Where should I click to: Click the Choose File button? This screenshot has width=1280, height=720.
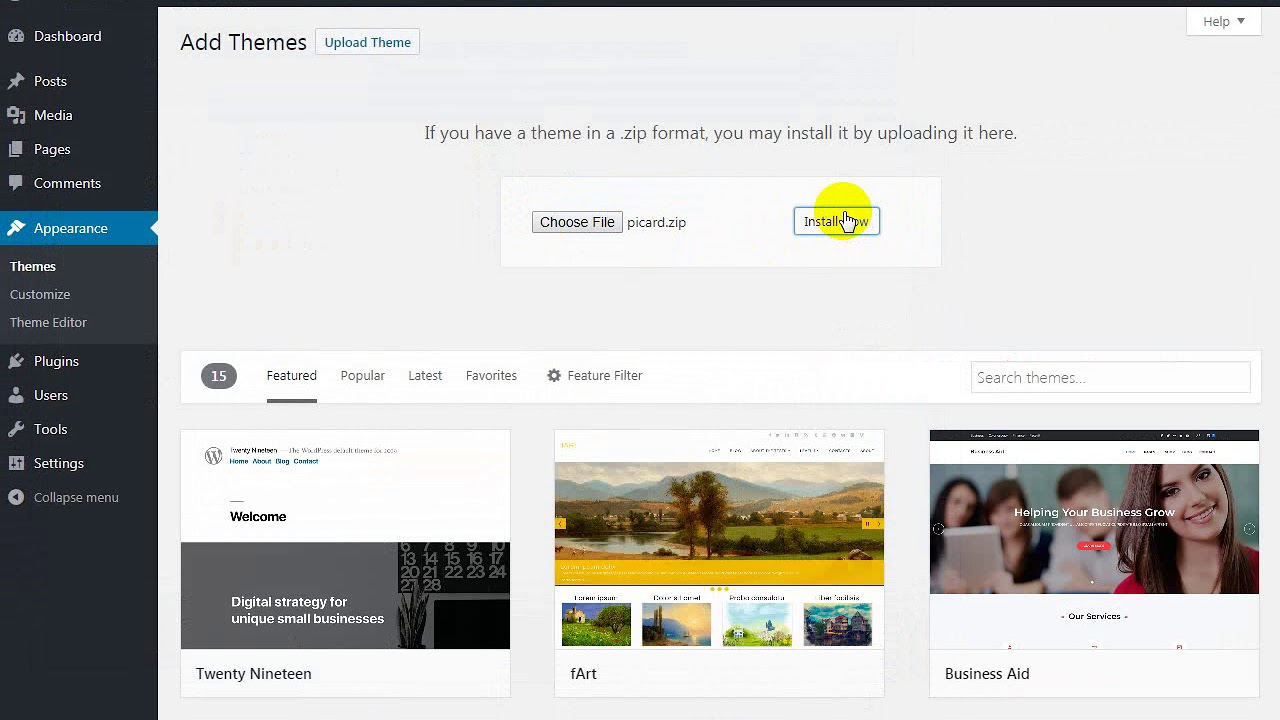click(x=577, y=222)
